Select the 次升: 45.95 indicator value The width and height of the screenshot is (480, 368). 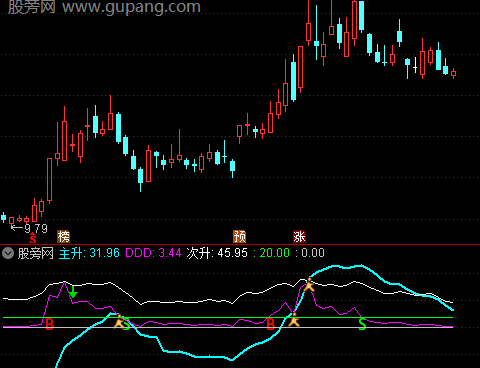point(217,253)
